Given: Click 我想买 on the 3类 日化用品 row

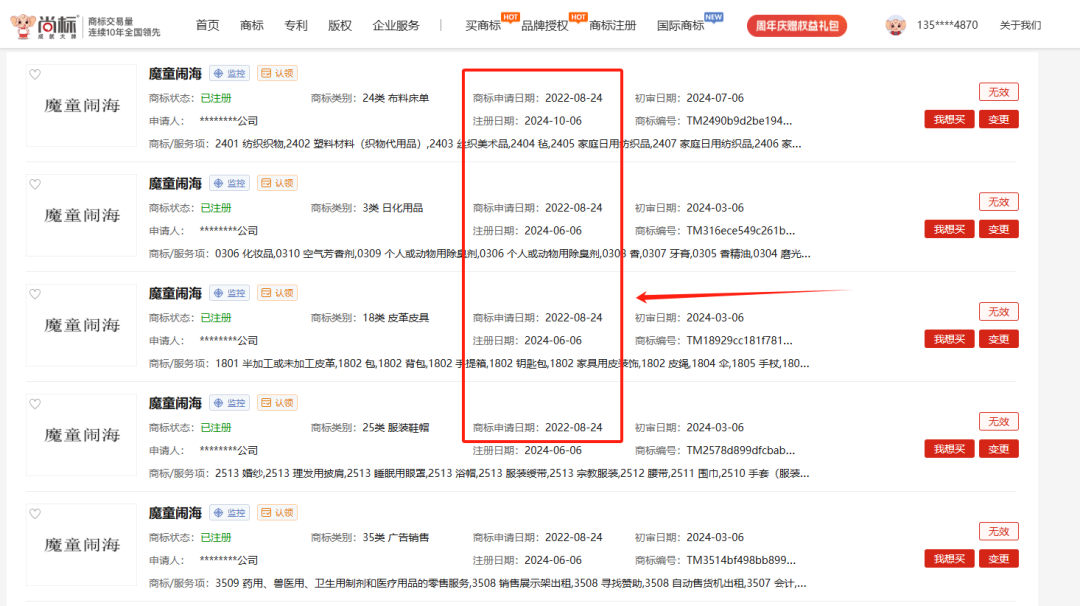Looking at the screenshot, I should pyautogui.click(x=948, y=228).
